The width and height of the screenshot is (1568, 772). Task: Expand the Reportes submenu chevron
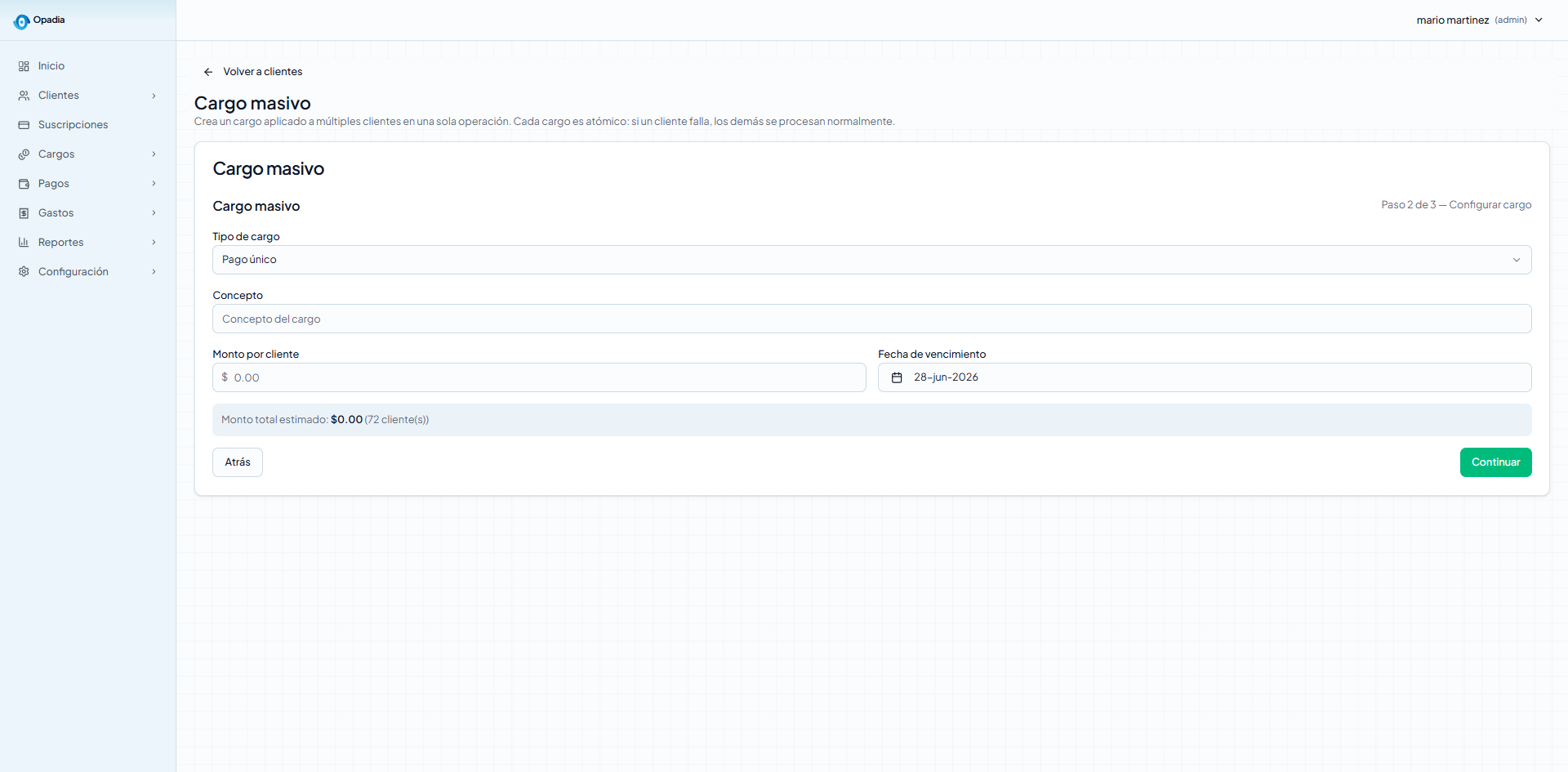(154, 243)
